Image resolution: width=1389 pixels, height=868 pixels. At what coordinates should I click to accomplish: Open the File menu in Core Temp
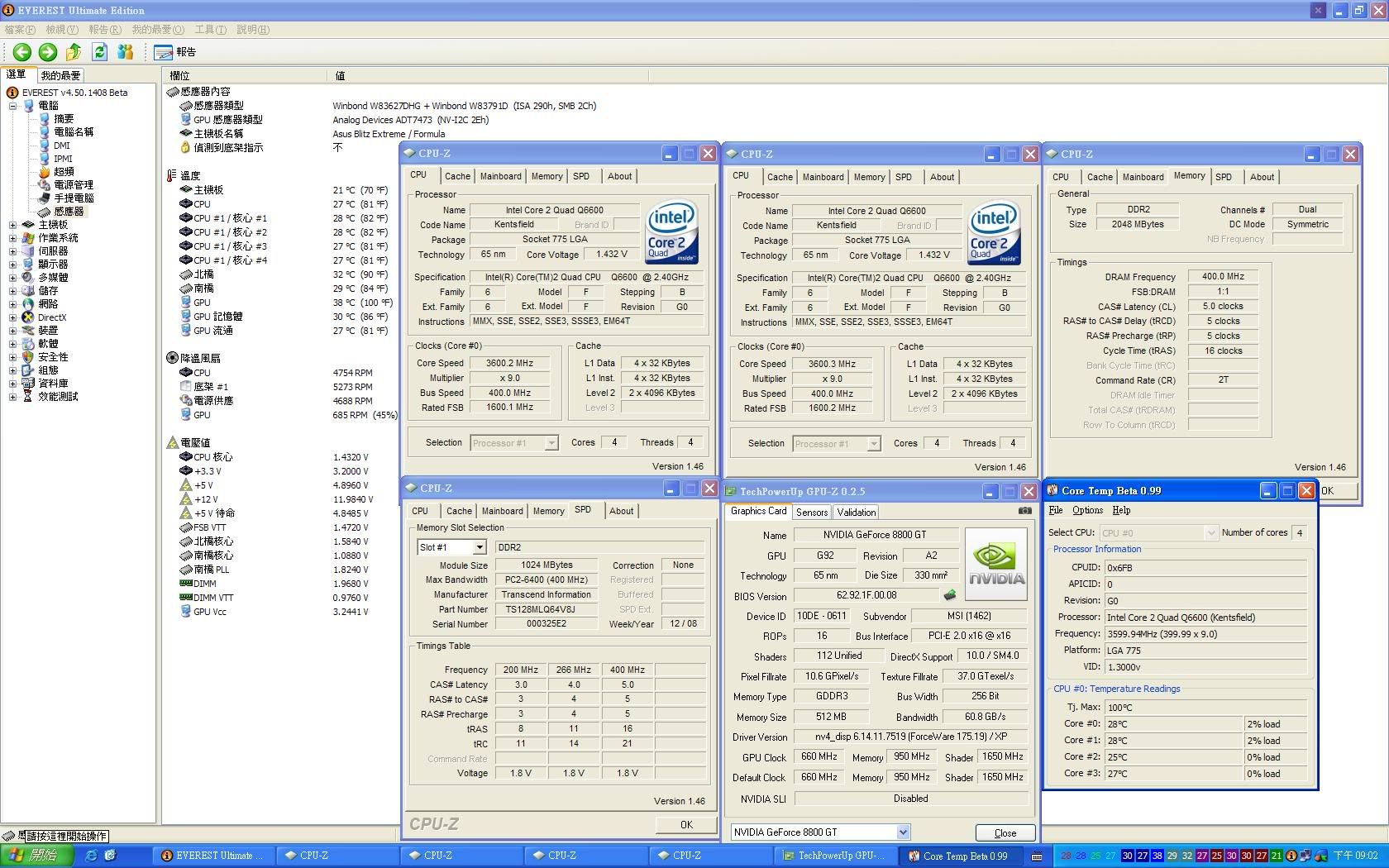point(1056,510)
